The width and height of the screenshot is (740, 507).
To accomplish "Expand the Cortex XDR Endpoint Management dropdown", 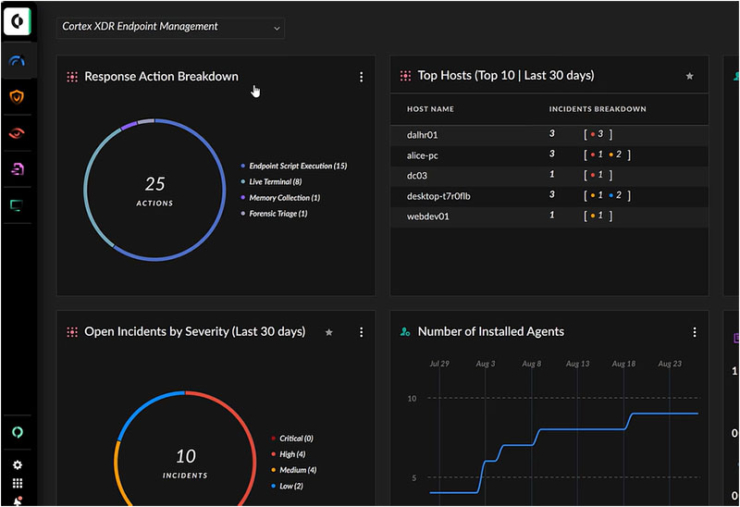I will coord(171,27).
